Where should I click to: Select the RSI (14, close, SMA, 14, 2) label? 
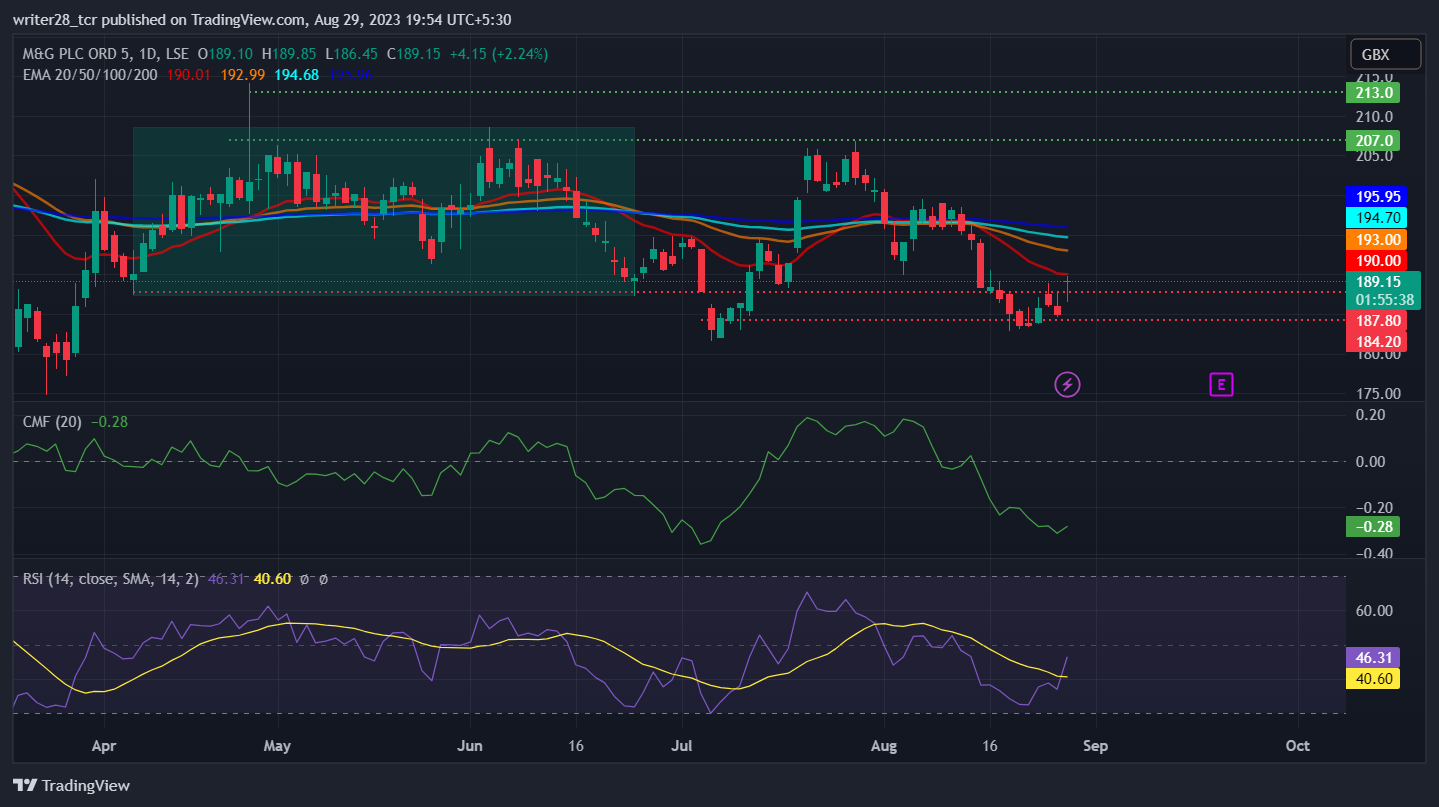click(111, 578)
